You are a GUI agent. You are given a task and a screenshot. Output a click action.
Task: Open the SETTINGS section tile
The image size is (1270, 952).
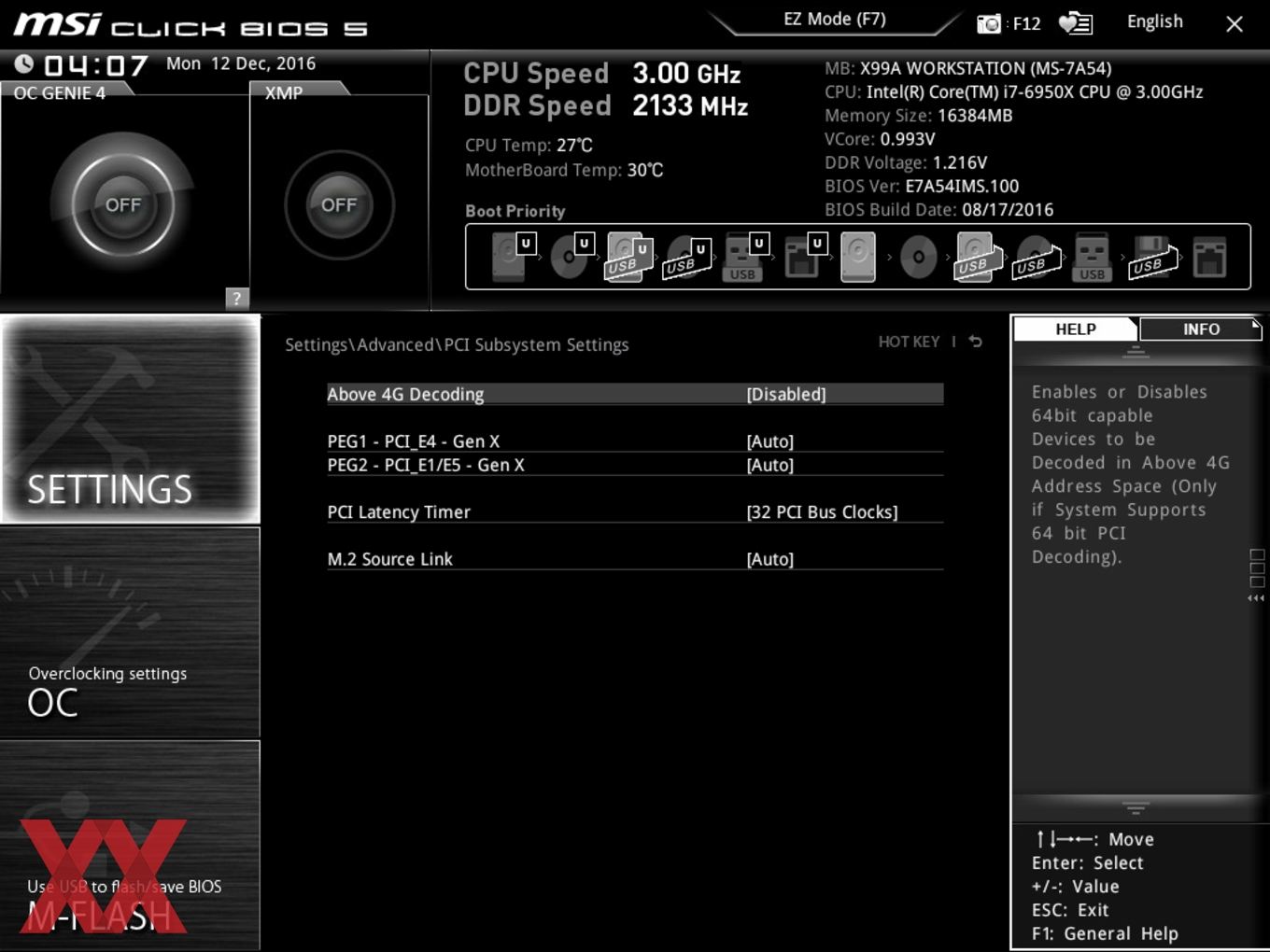[x=130, y=419]
